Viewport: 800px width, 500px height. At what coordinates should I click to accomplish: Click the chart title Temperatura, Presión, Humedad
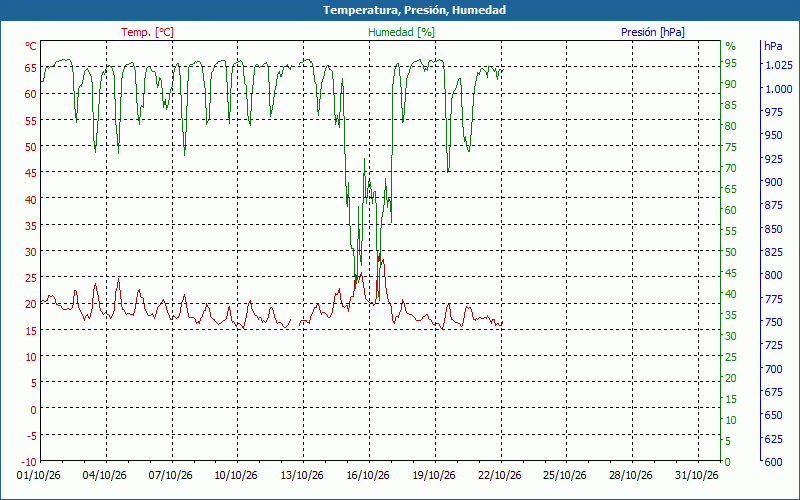414,10
